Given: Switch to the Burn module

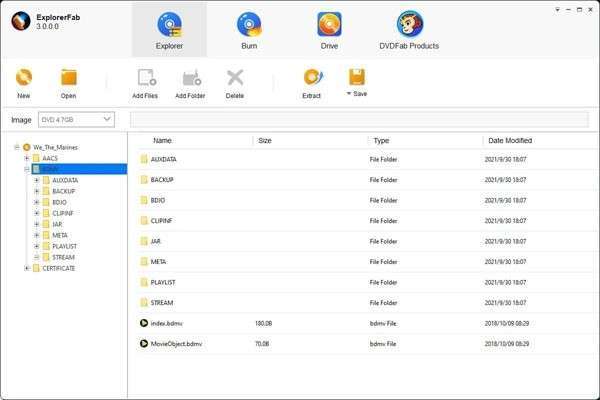Looking at the screenshot, I should click(249, 30).
